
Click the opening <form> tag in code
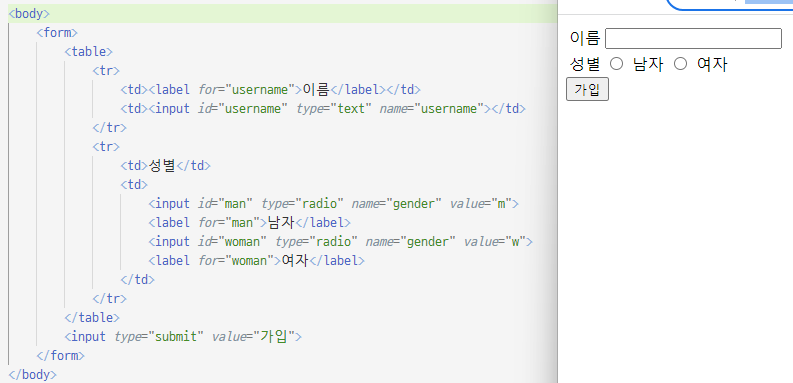[x=57, y=33]
